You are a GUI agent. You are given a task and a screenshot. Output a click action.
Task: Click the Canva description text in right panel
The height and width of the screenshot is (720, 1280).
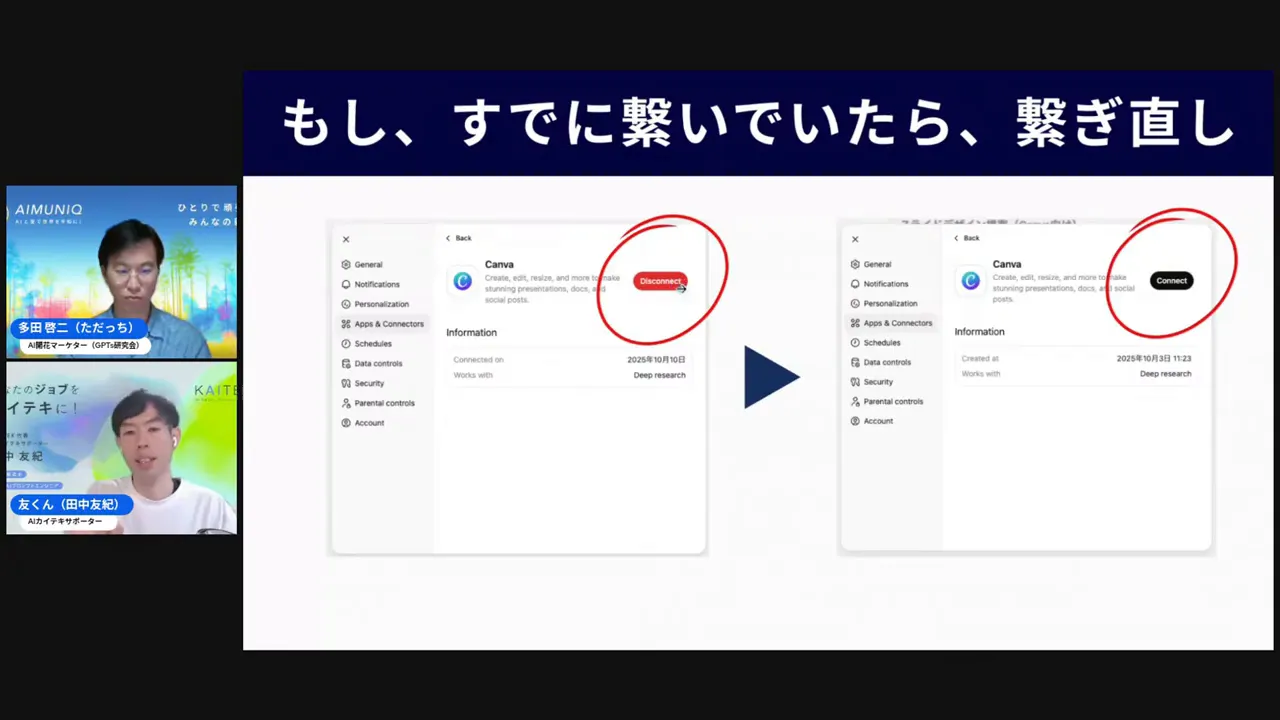coord(1063,288)
